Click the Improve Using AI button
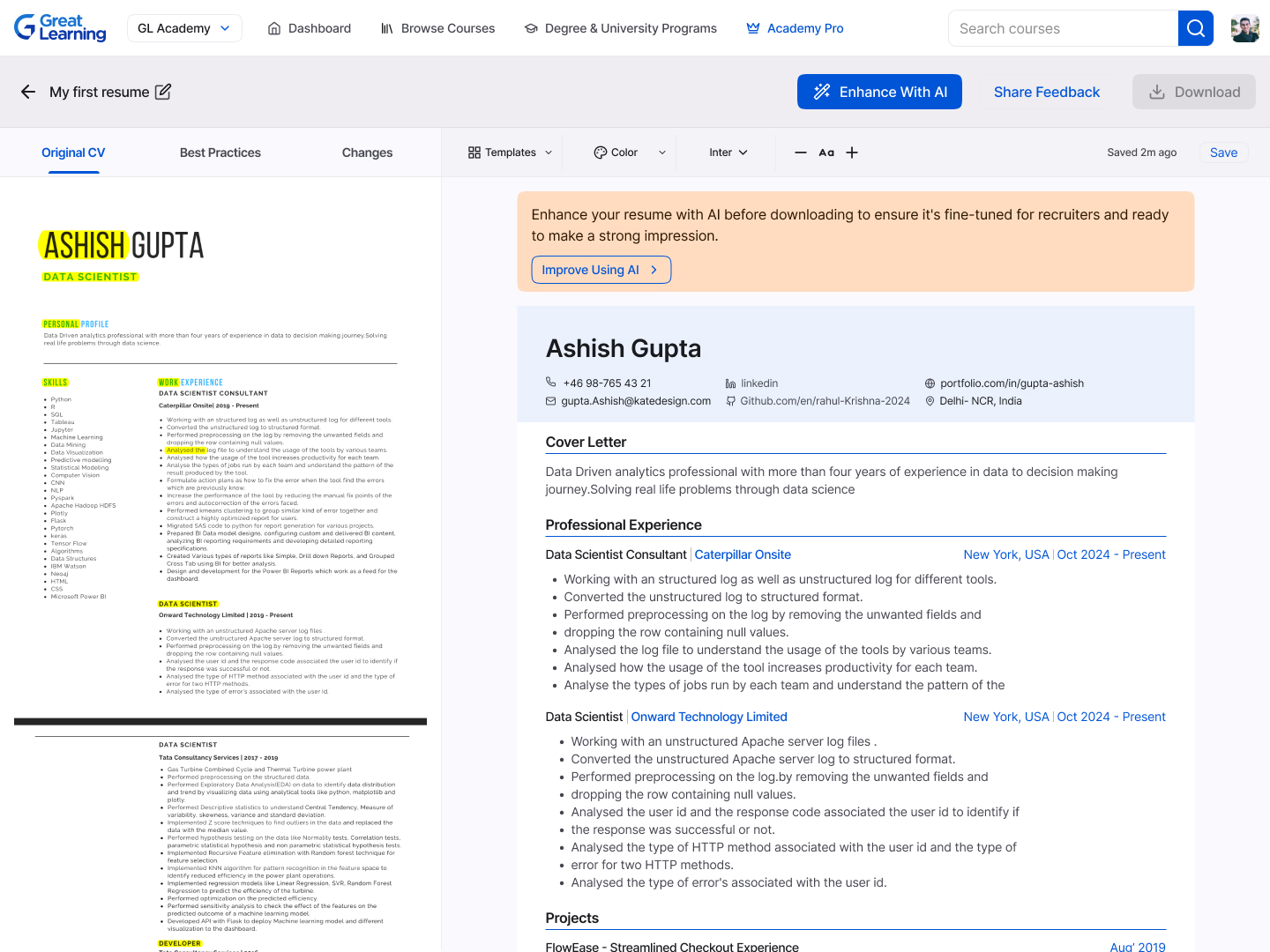1270x952 pixels. pyautogui.click(x=601, y=270)
